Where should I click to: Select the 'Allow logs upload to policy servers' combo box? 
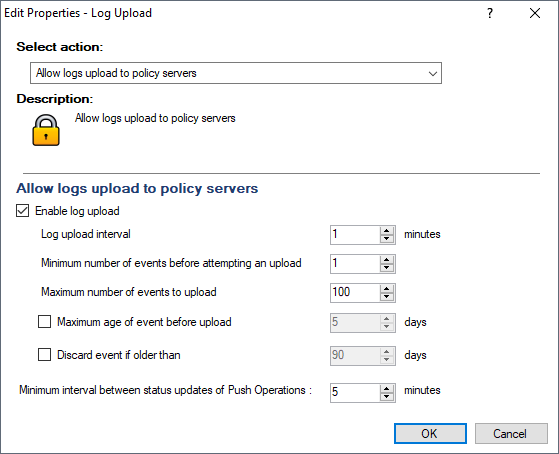[236, 73]
